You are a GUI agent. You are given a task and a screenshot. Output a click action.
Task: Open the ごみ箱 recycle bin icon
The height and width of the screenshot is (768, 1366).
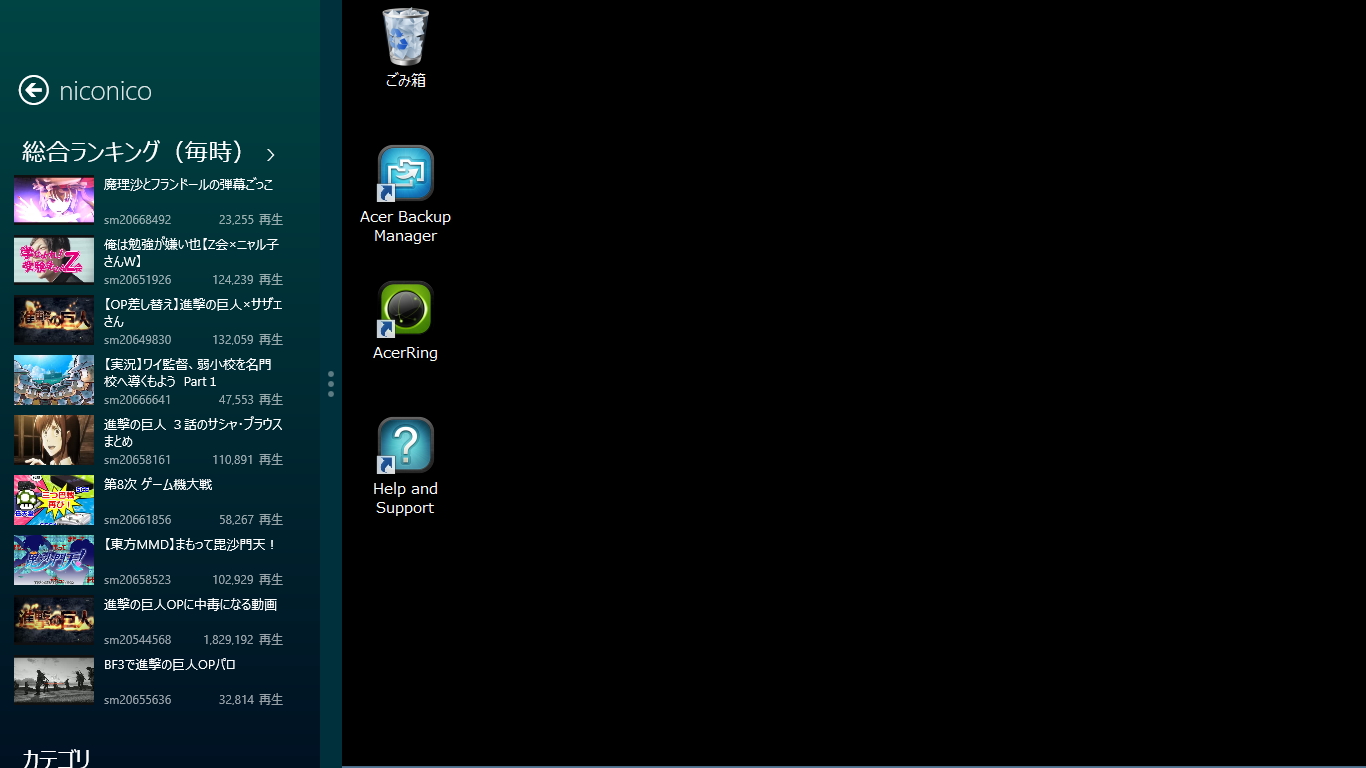(x=405, y=48)
